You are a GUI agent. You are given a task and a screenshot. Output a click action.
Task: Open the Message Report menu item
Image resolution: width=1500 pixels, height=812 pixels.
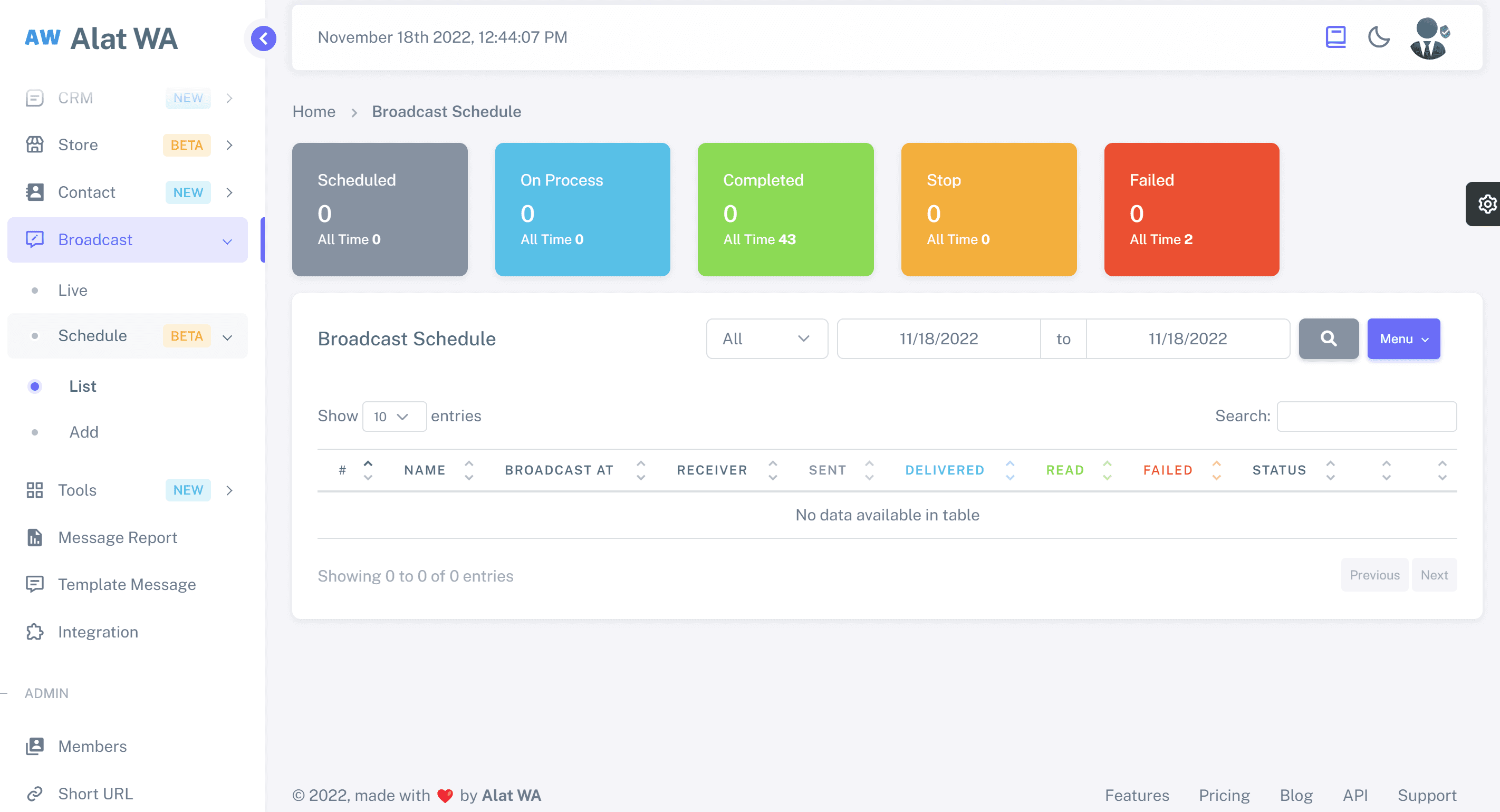pos(117,537)
